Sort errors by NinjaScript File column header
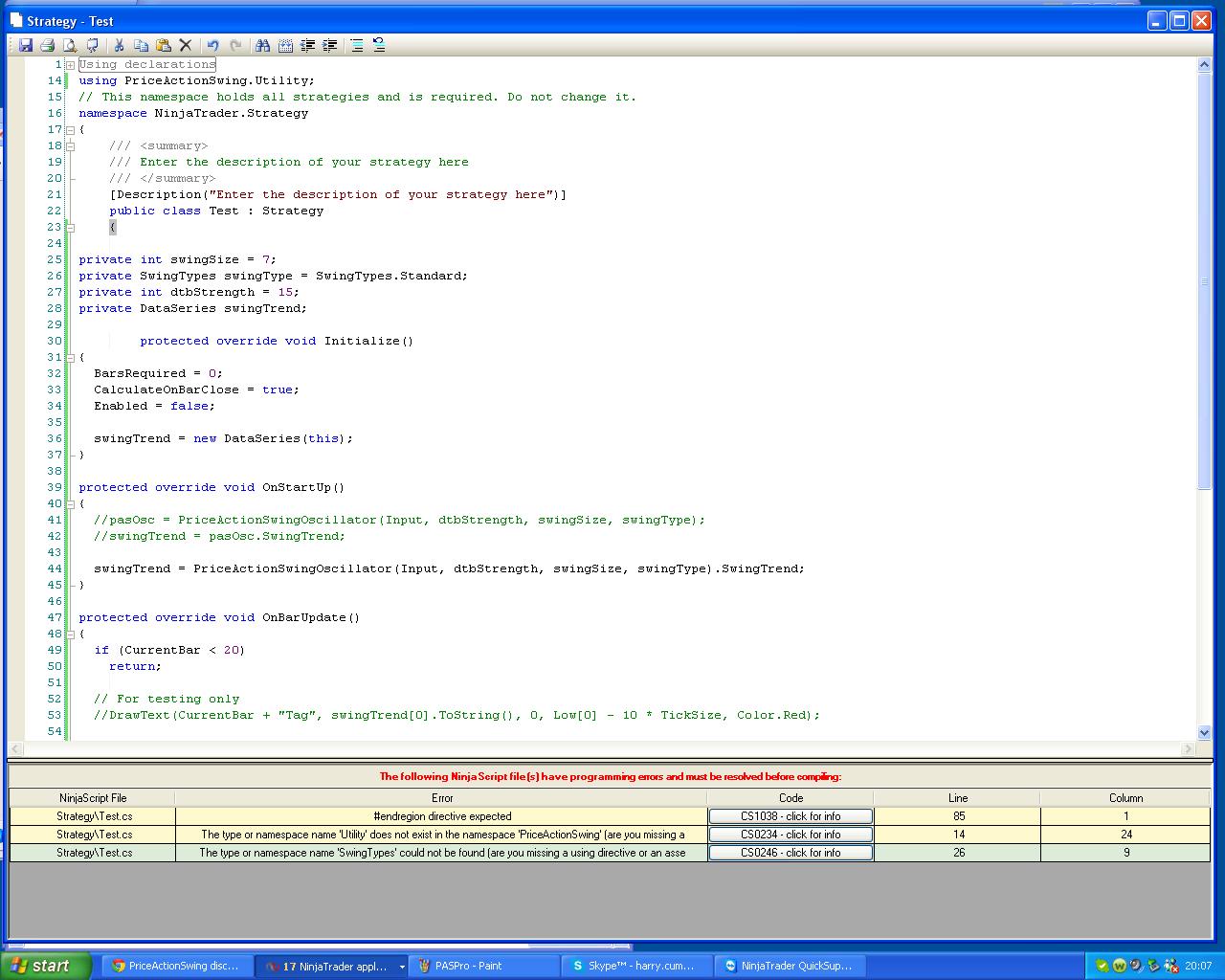Screen dimensions: 1225x980 (x=93, y=798)
